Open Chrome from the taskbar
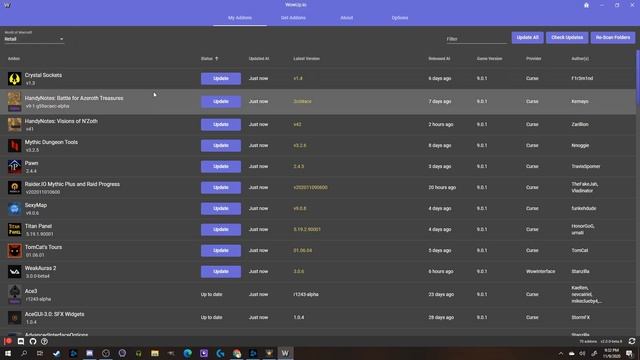This screenshot has width=640, height=360. 237,353
